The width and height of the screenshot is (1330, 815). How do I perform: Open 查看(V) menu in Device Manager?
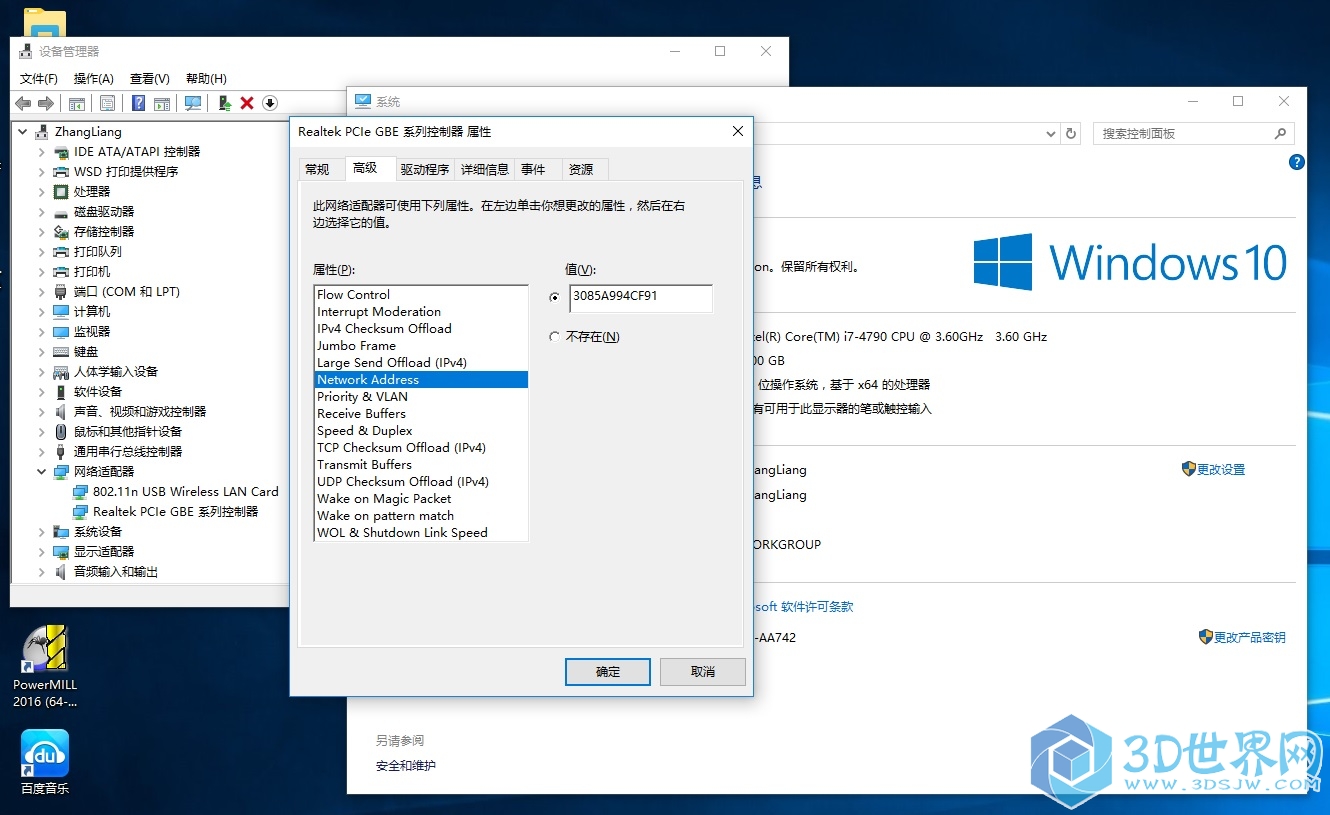(x=150, y=78)
